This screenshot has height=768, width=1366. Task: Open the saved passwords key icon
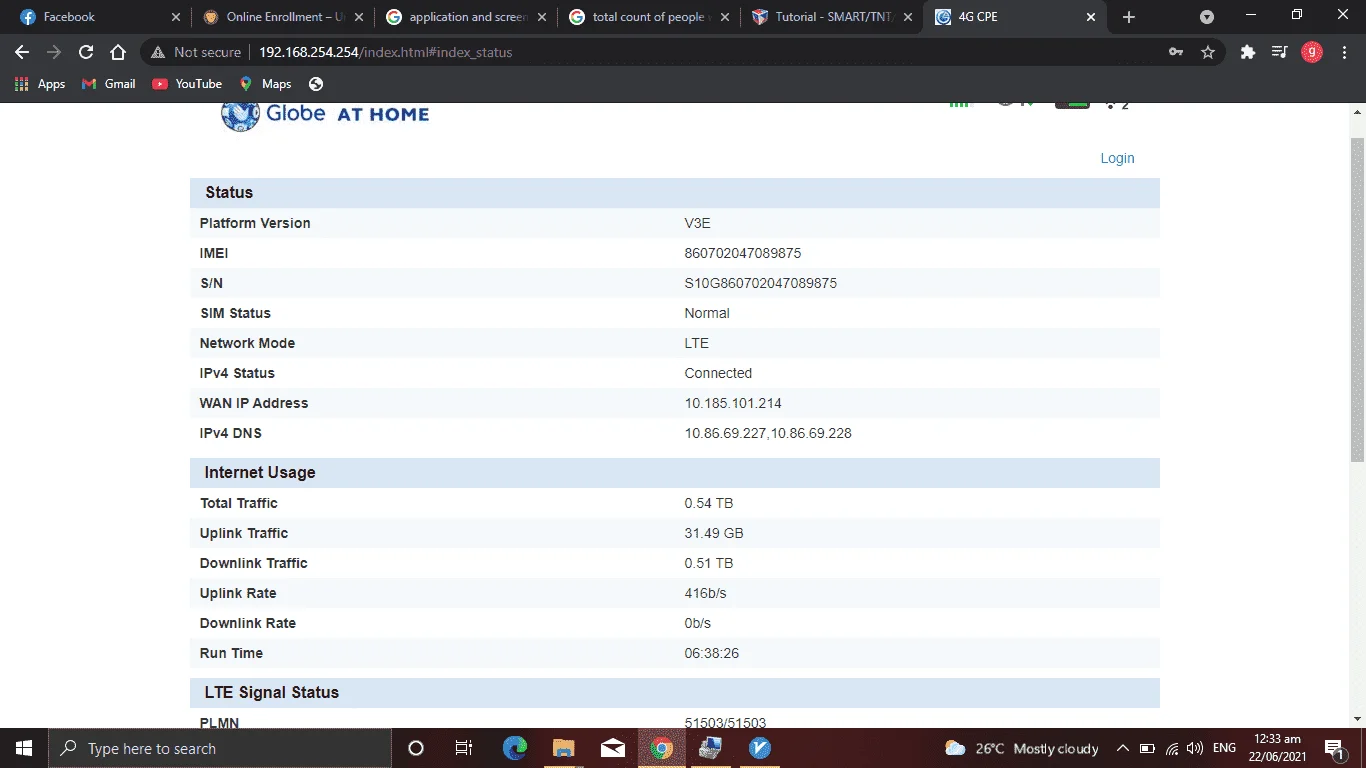(1177, 52)
